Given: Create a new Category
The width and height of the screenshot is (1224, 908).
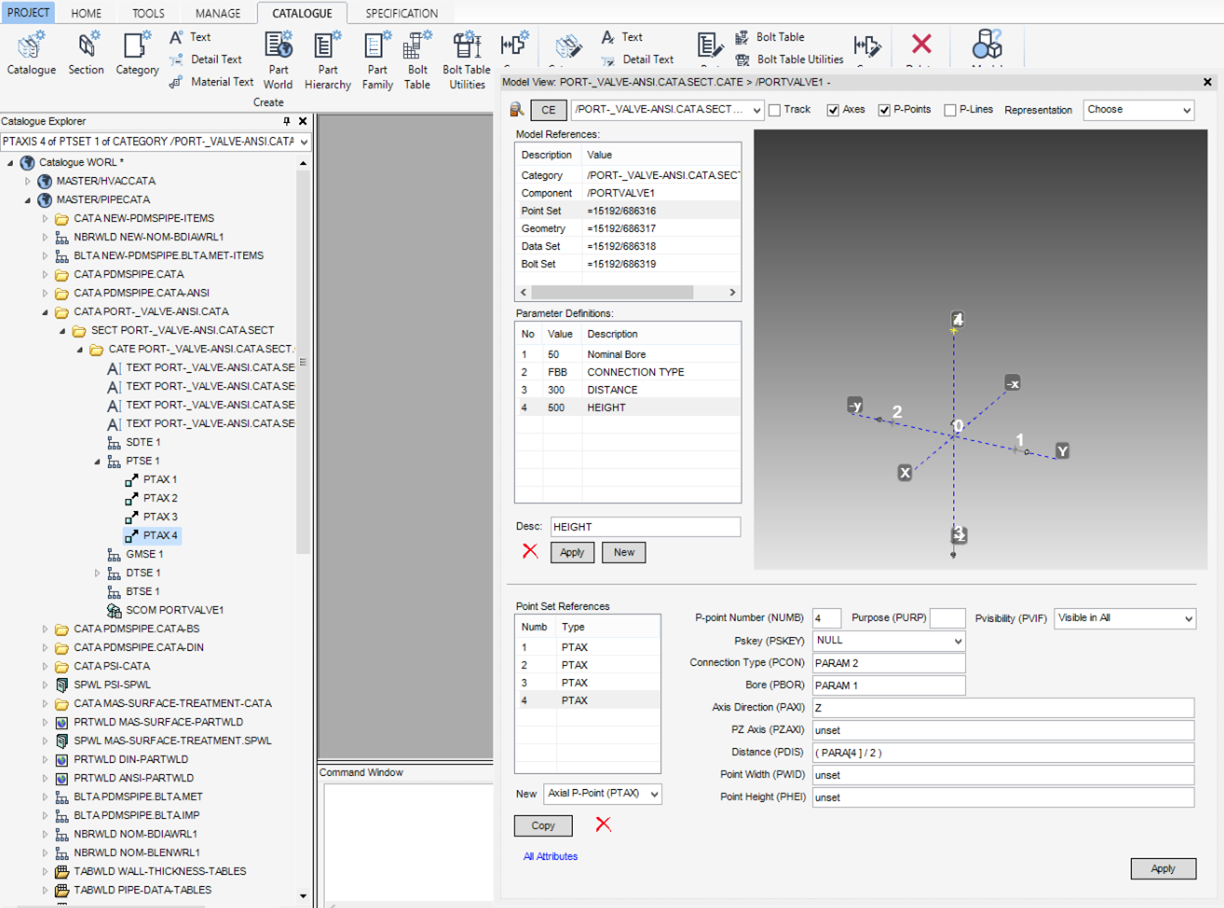Looking at the screenshot, I should [x=137, y=47].
